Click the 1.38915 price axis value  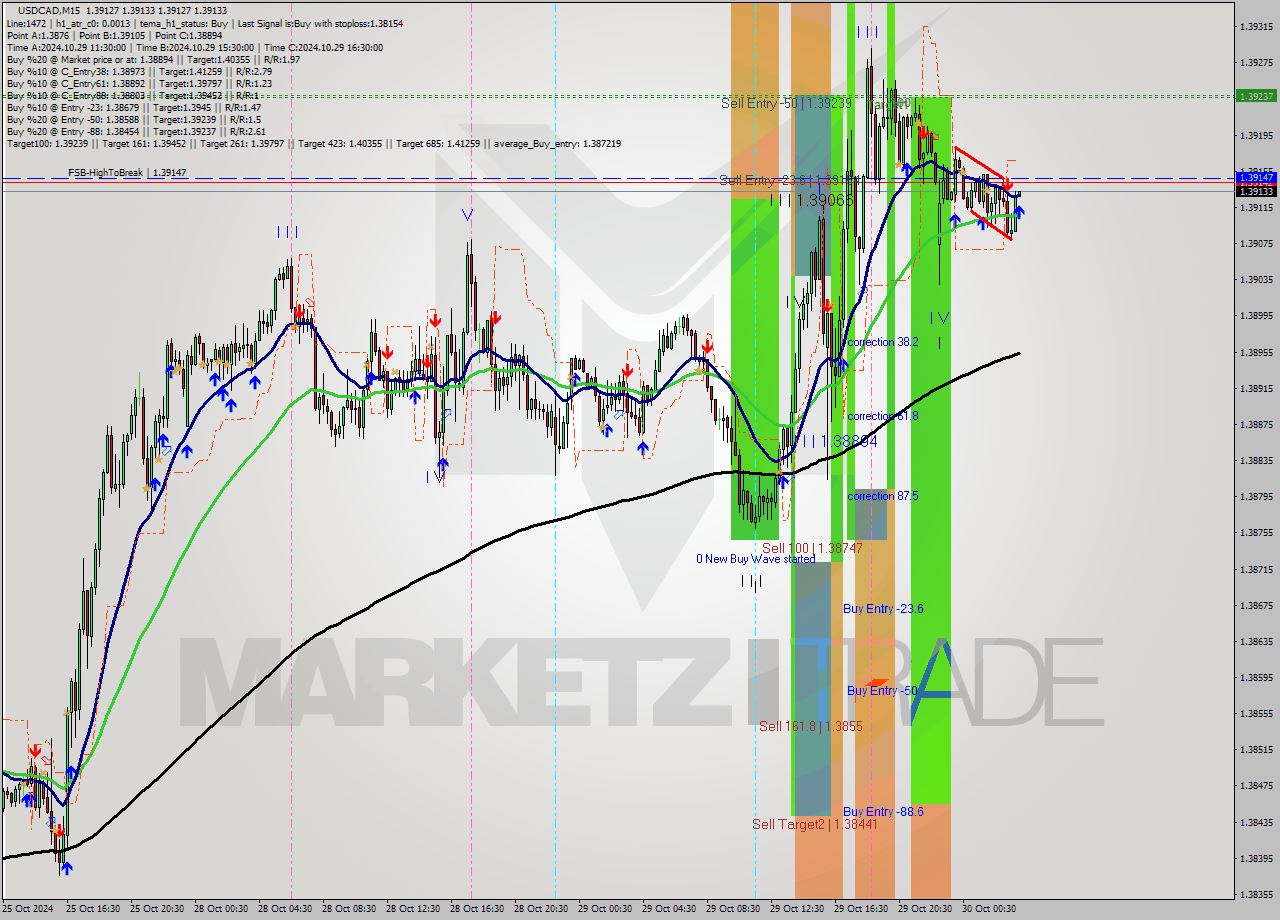[1257, 388]
